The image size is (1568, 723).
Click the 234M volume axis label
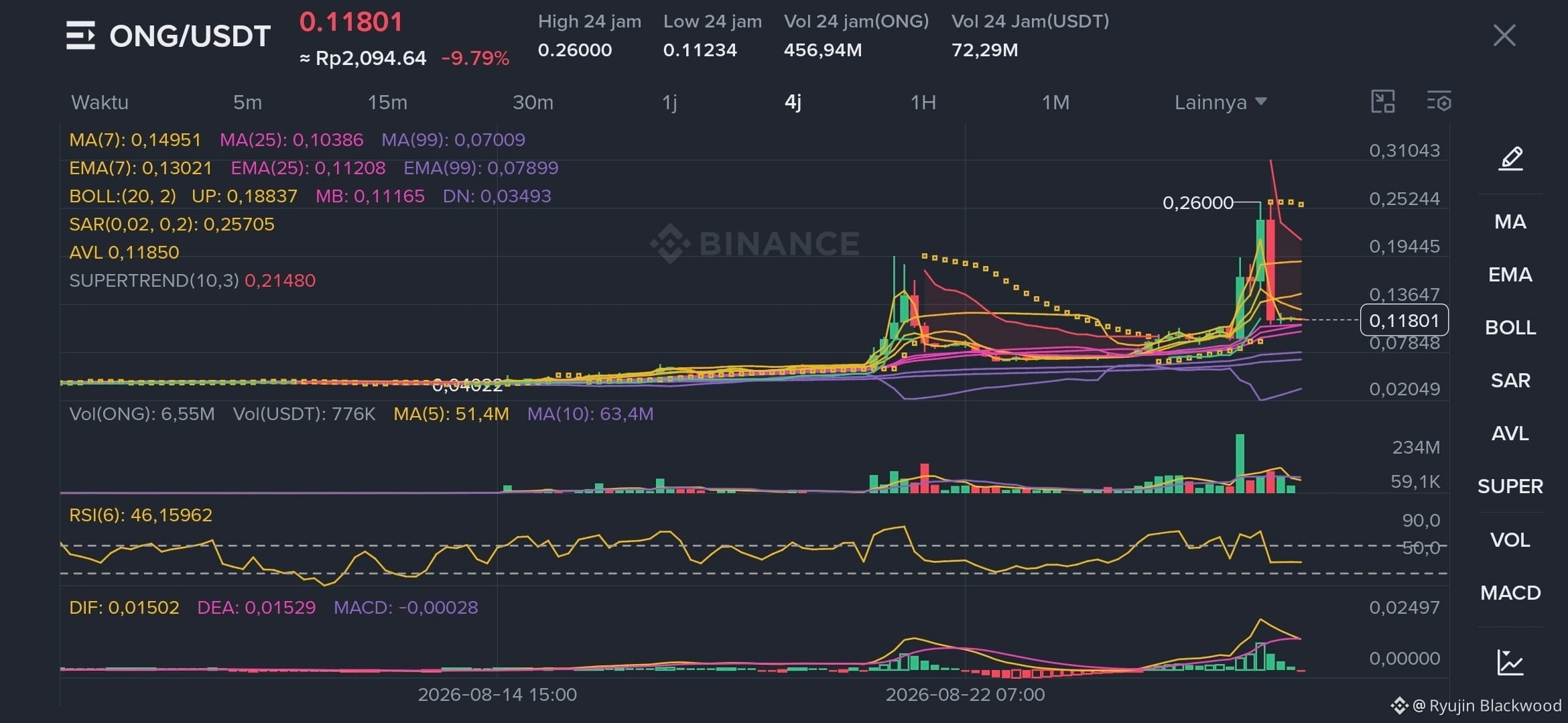pos(1416,448)
